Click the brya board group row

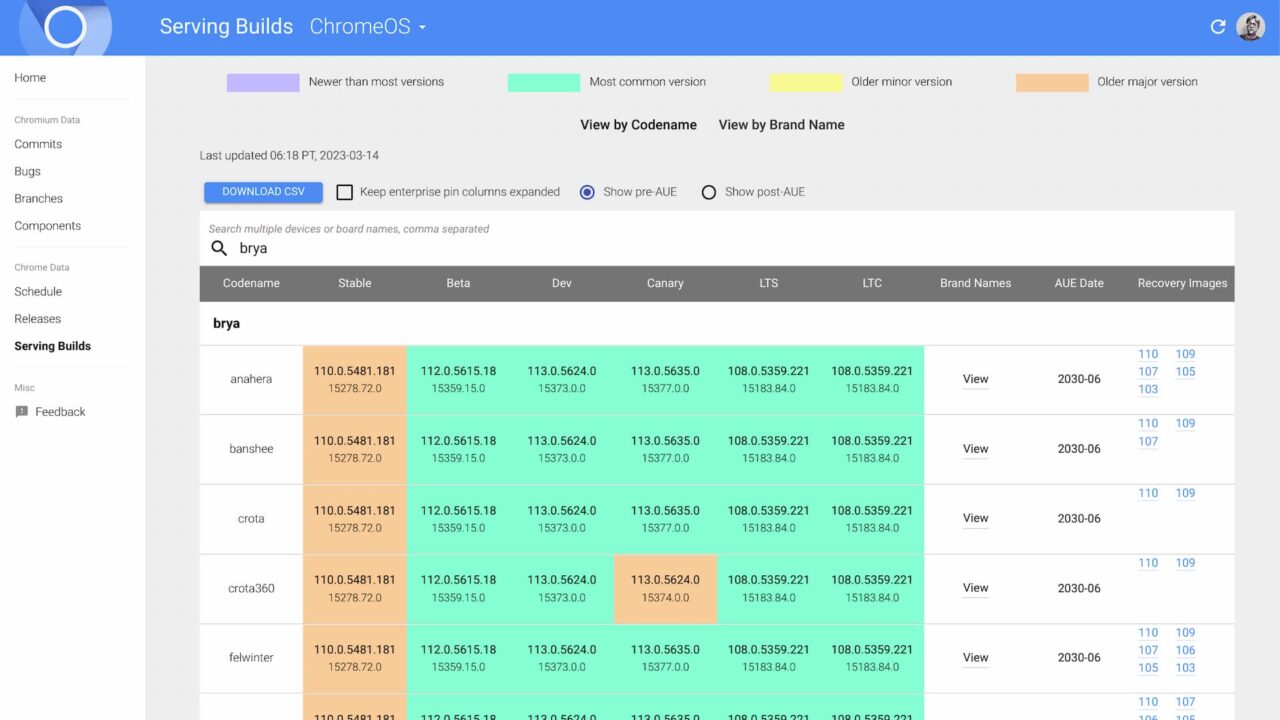pos(716,324)
